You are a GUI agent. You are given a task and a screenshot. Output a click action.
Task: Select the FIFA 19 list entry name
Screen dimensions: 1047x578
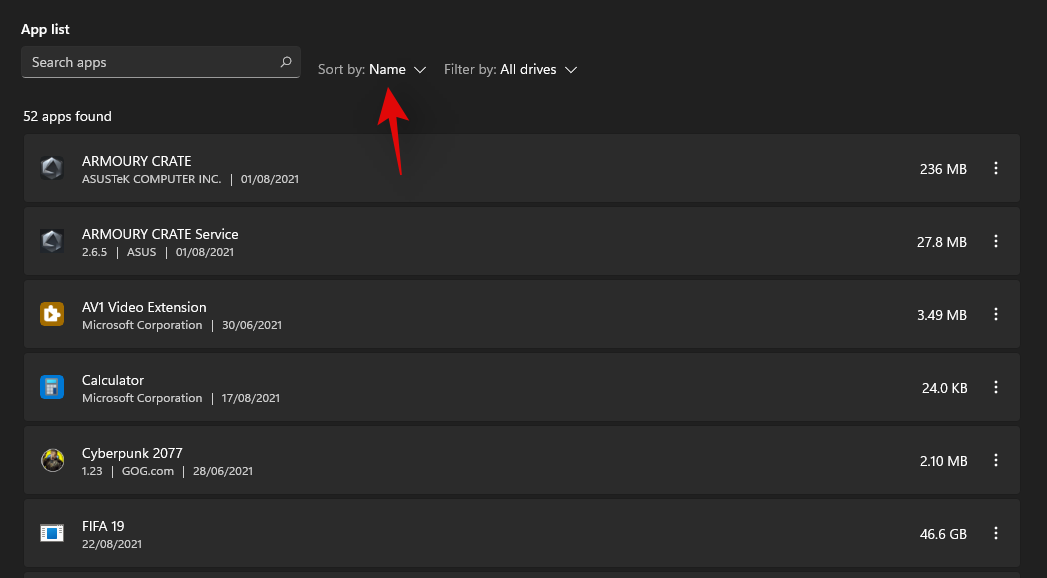click(103, 526)
